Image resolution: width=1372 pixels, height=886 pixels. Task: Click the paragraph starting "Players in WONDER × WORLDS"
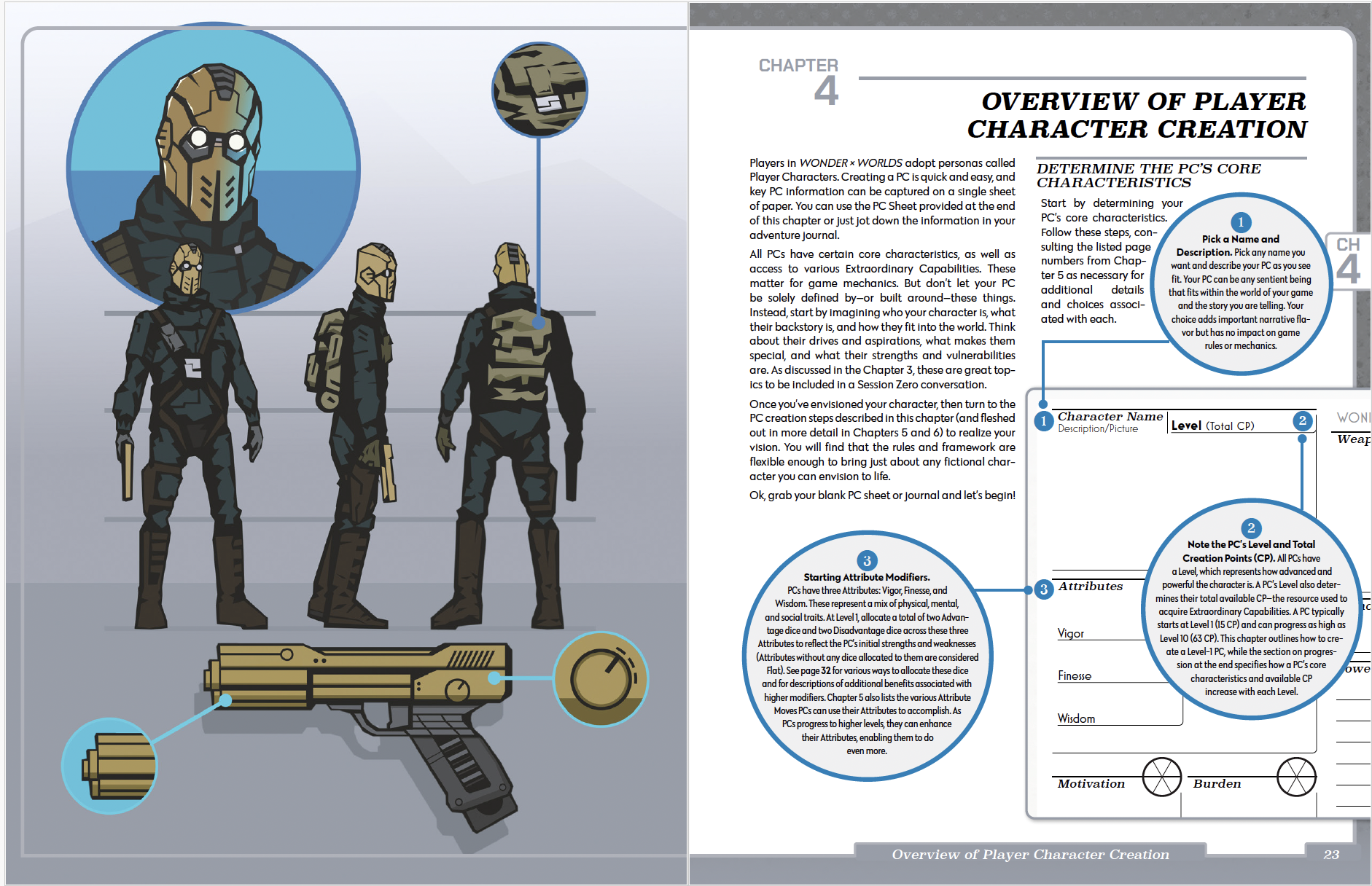pyautogui.click(x=882, y=199)
